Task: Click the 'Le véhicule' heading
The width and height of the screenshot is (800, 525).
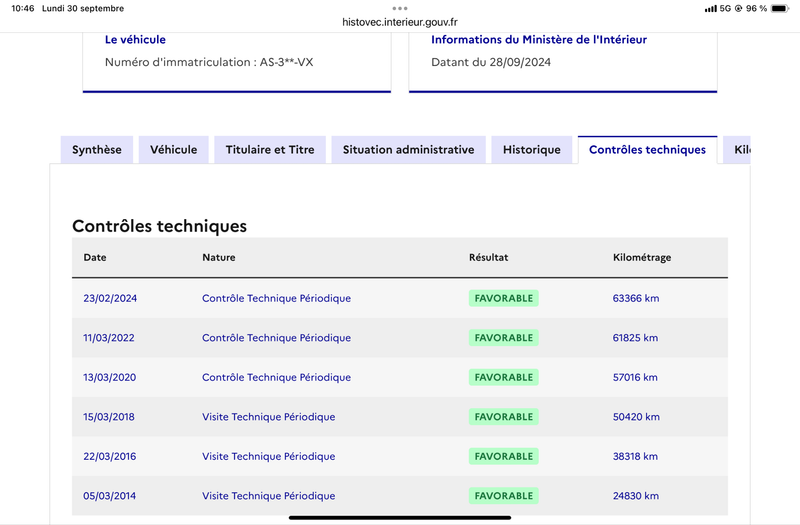Action: pos(135,39)
